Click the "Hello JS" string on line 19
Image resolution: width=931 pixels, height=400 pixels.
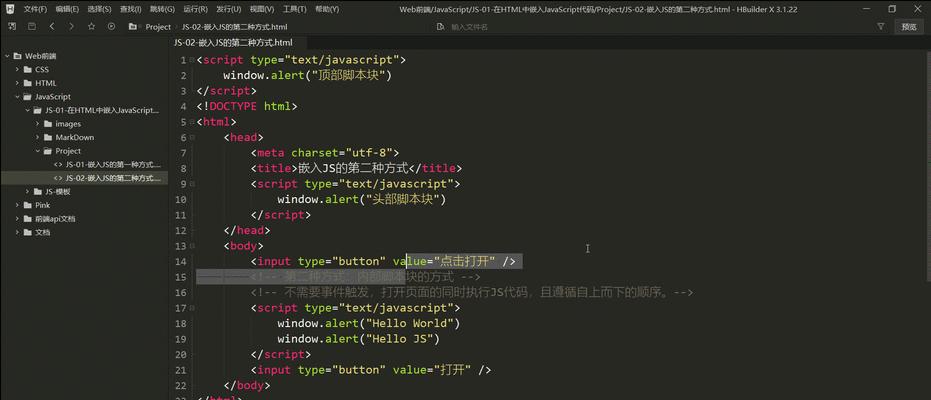coord(400,339)
